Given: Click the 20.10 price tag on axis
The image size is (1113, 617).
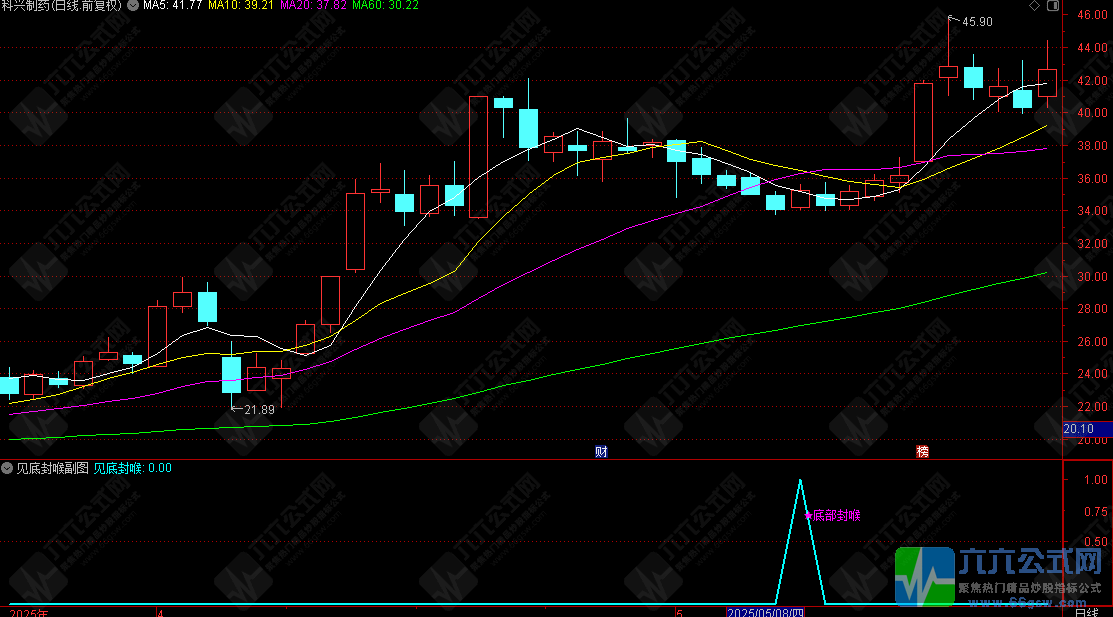Looking at the screenshot, I should pos(1078,429).
